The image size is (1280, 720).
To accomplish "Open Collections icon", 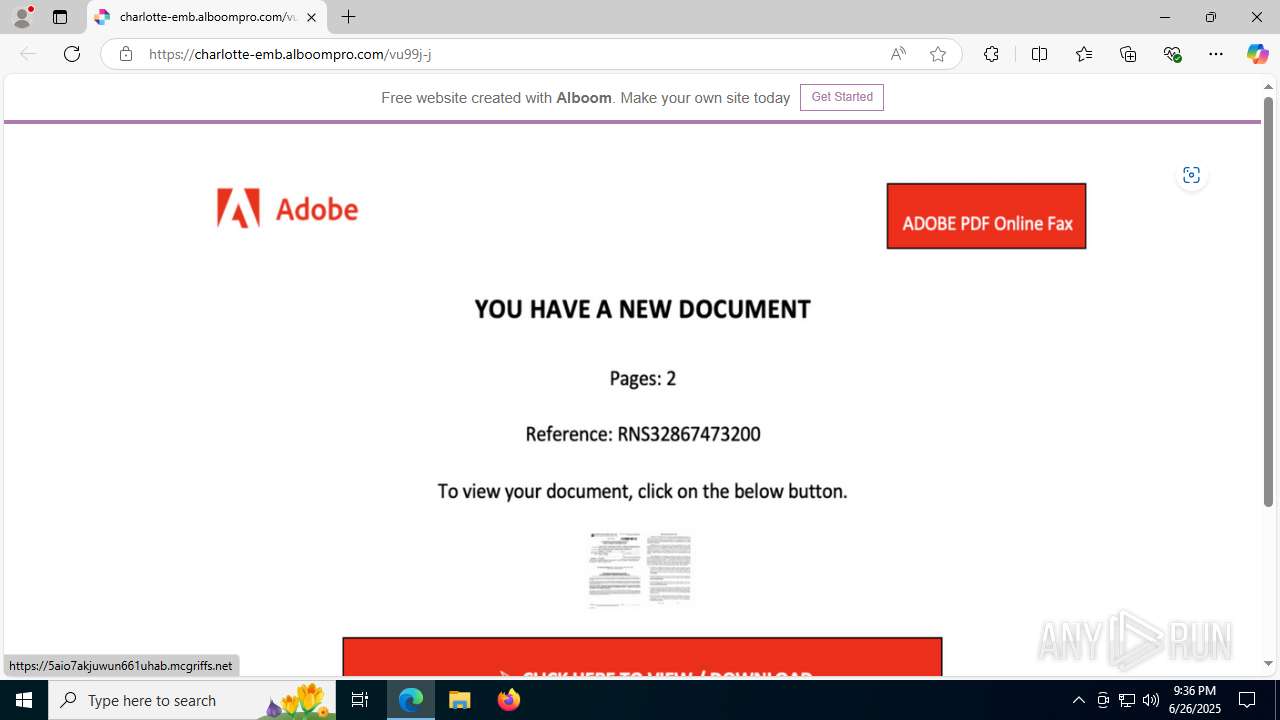I will 1128,54.
